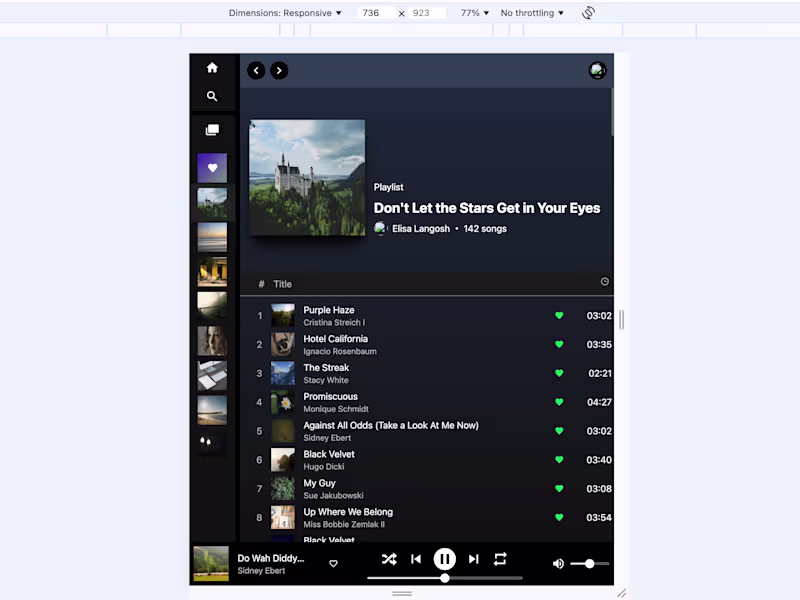The width and height of the screenshot is (800, 600).
Task: Open the misty landscape playlist thumbnail
Action: point(212,306)
